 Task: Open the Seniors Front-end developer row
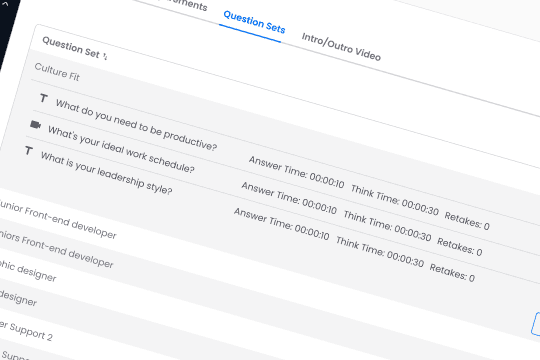(56, 249)
